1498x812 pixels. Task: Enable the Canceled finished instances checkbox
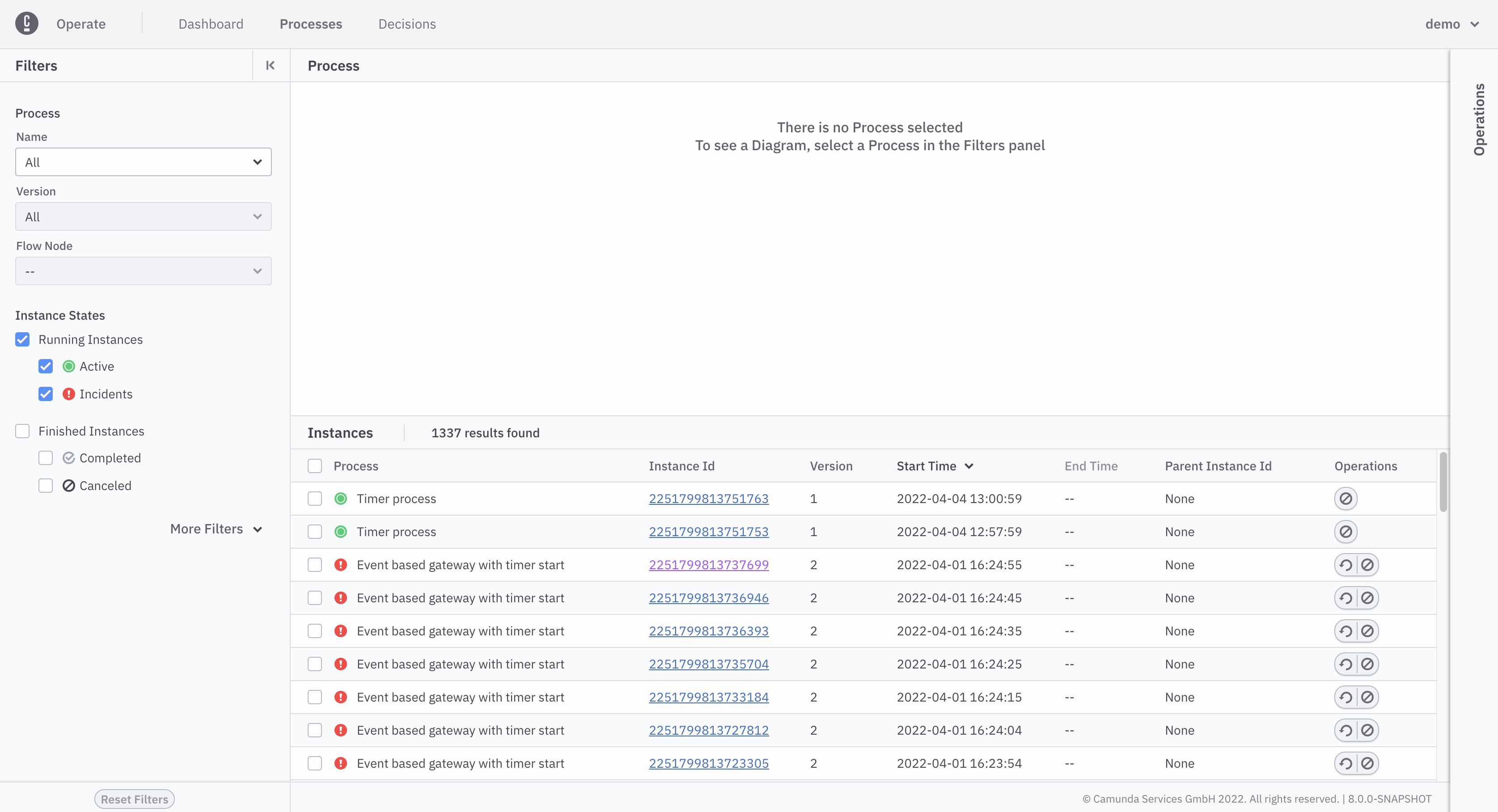tap(46, 485)
